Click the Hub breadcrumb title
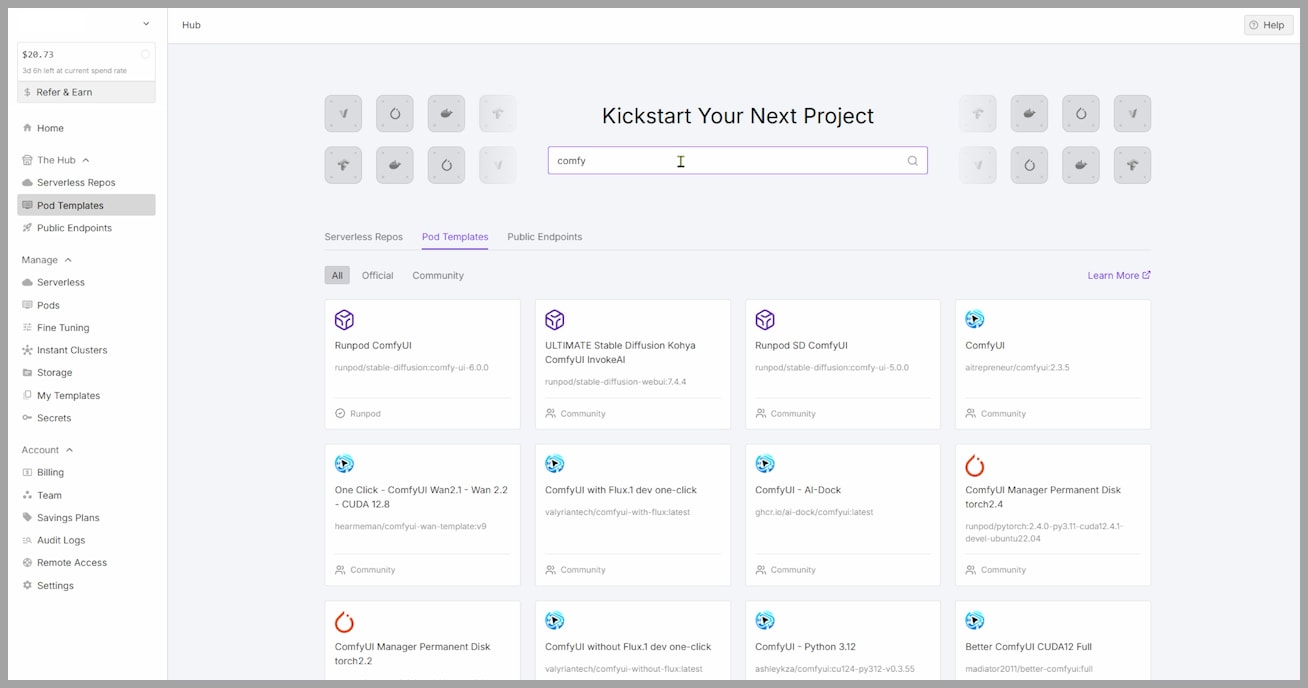This screenshot has height=688, width=1308. [191, 25]
